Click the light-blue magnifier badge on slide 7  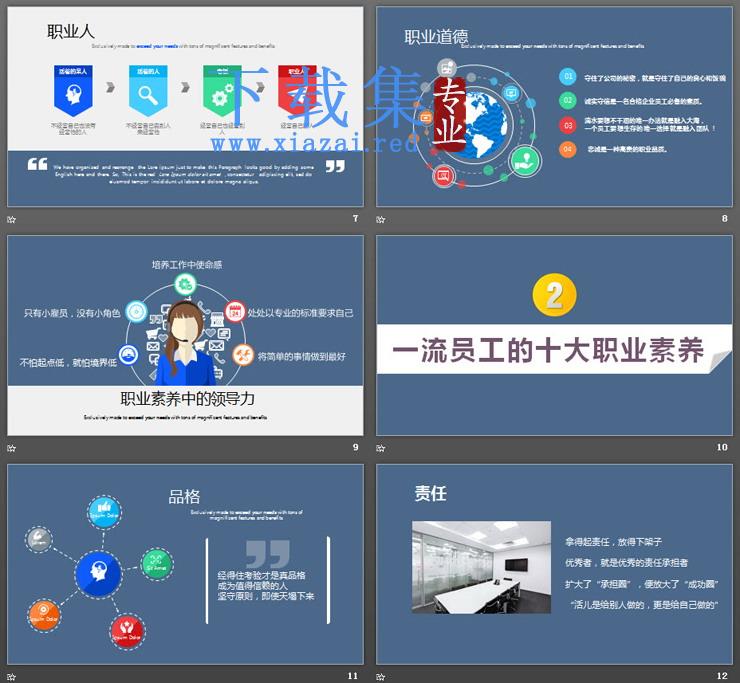pyautogui.click(x=148, y=91)
